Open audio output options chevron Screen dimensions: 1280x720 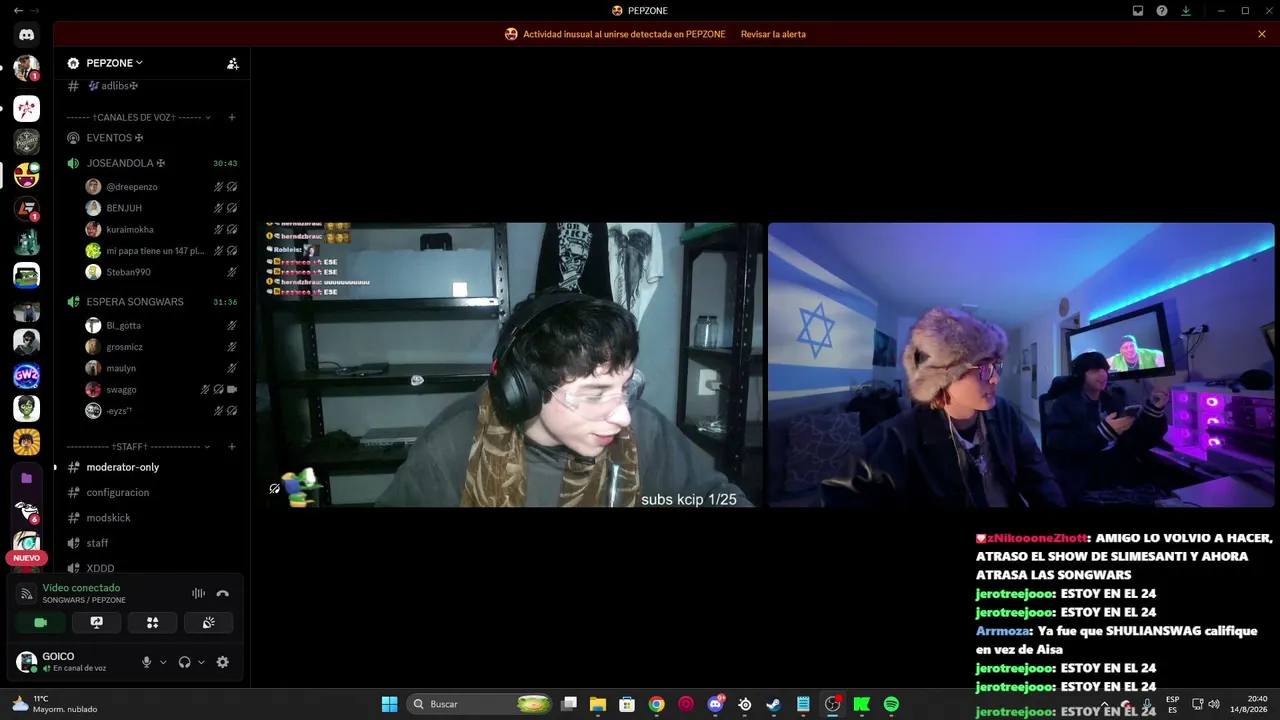[201, 662]
